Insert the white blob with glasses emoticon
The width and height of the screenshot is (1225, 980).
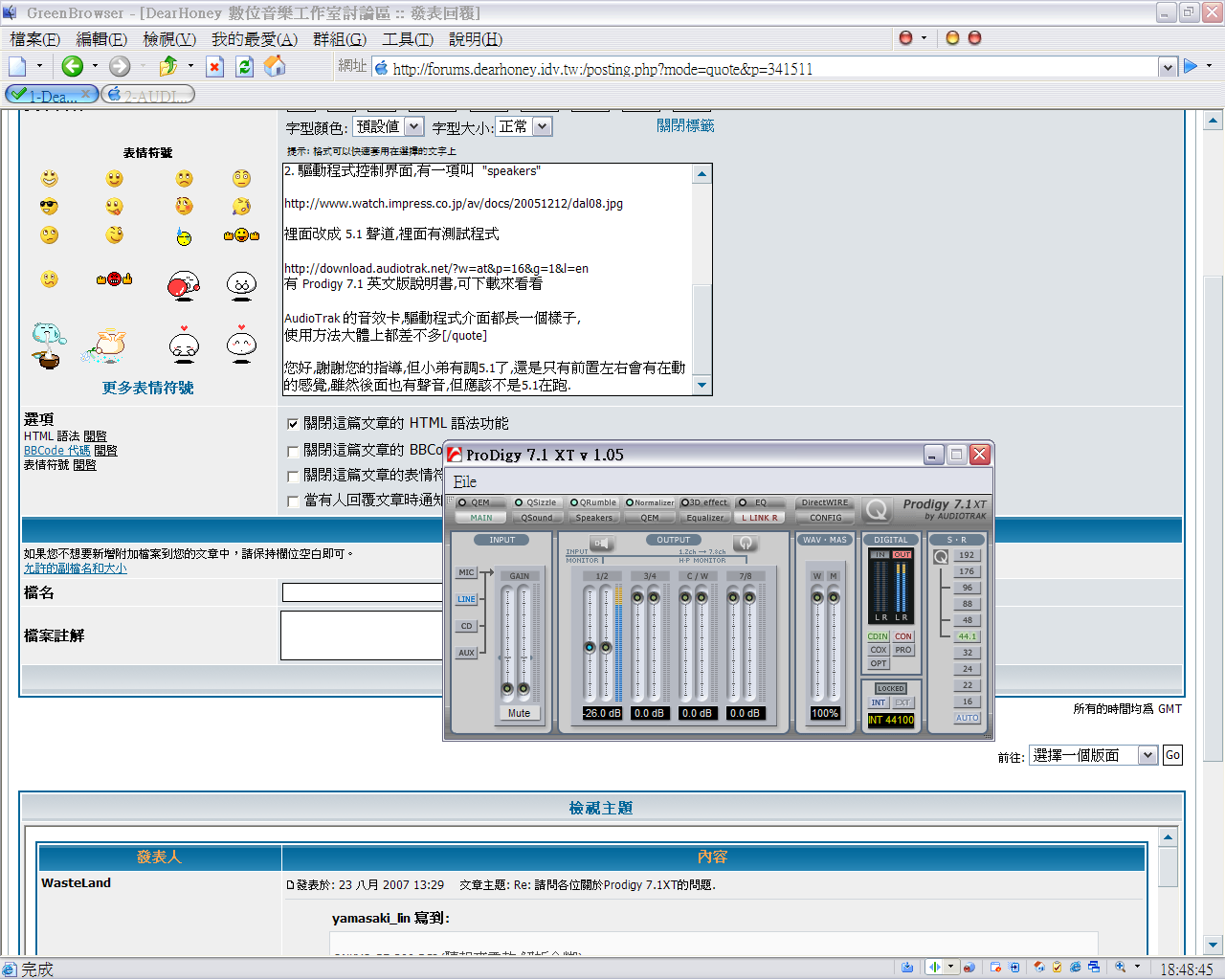pos(241,284)
